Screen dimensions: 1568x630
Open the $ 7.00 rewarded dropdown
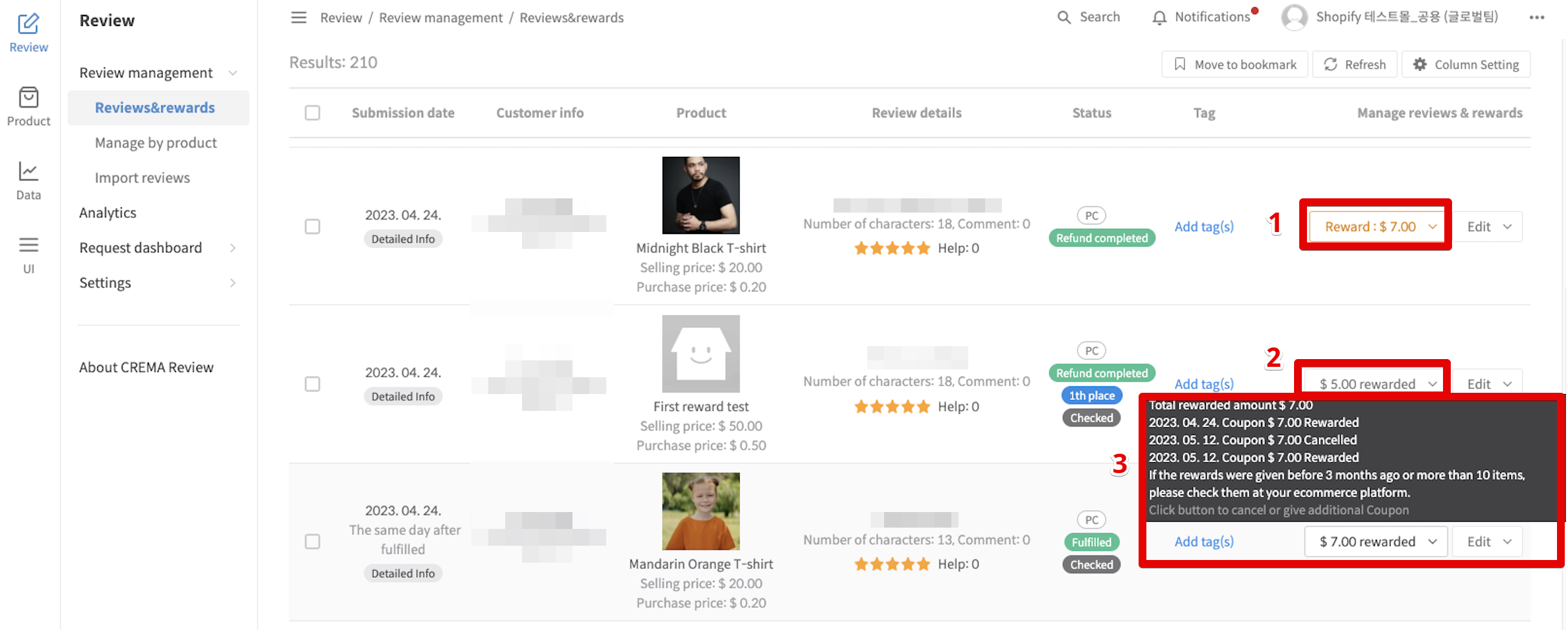(x=1376, y=541)
